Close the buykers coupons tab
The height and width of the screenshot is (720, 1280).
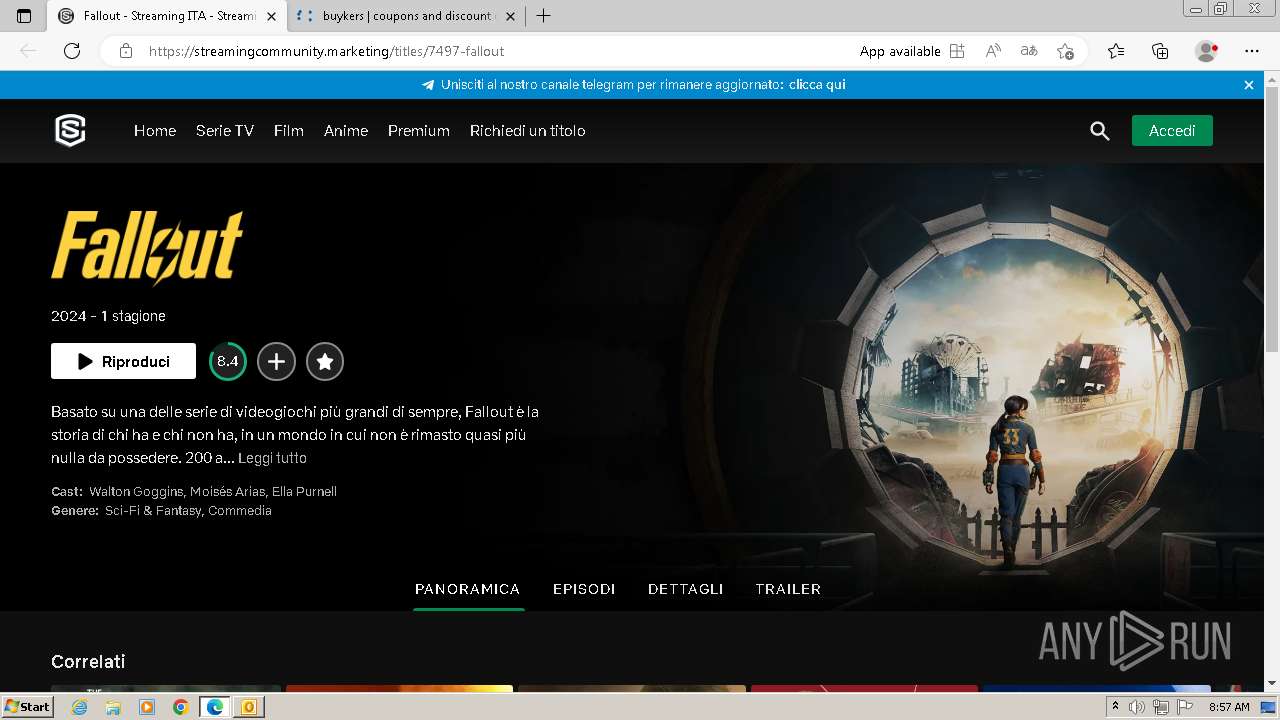click(x=510, y=16)
